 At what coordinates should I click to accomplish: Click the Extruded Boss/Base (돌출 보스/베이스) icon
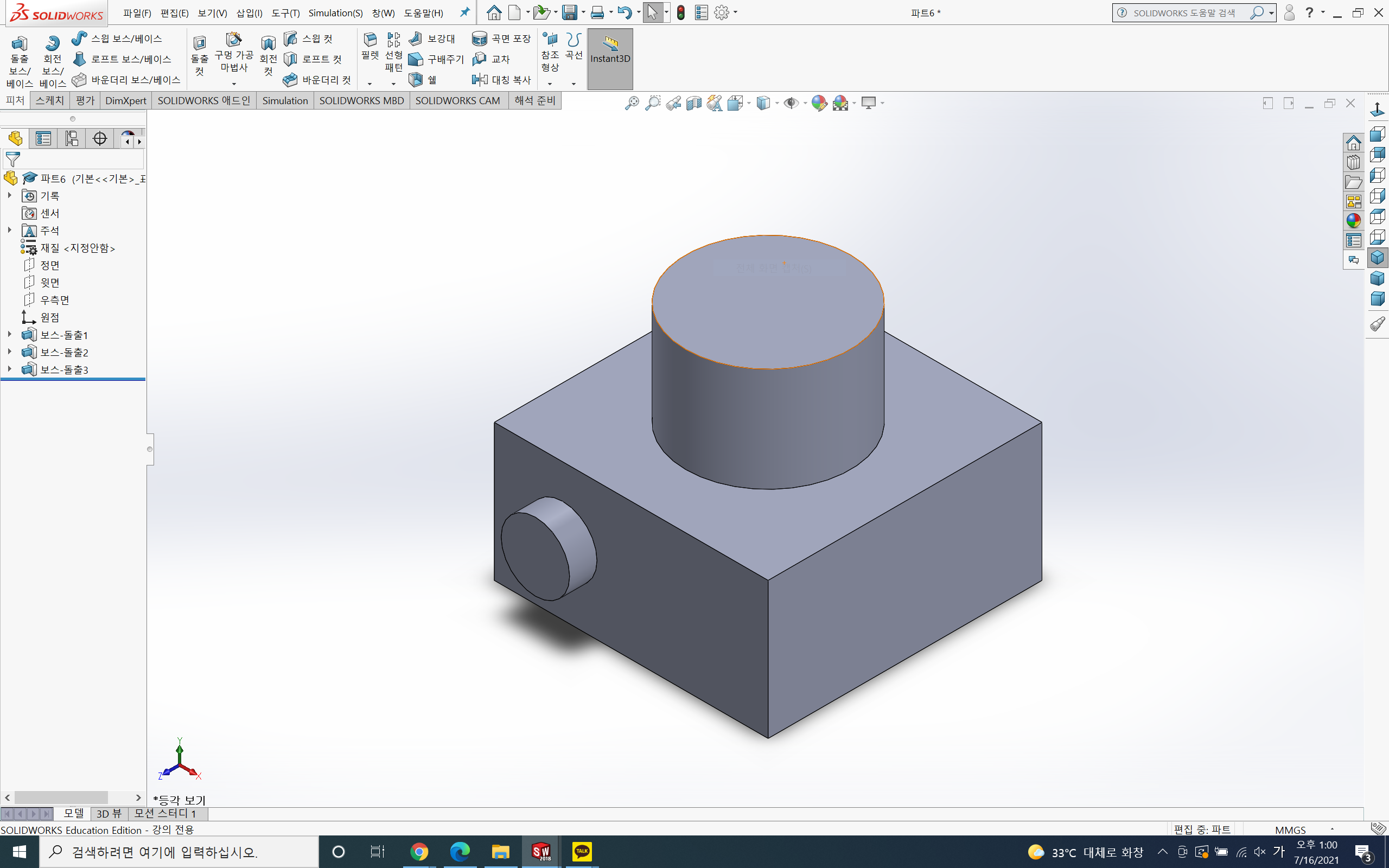tap(19, 44)
